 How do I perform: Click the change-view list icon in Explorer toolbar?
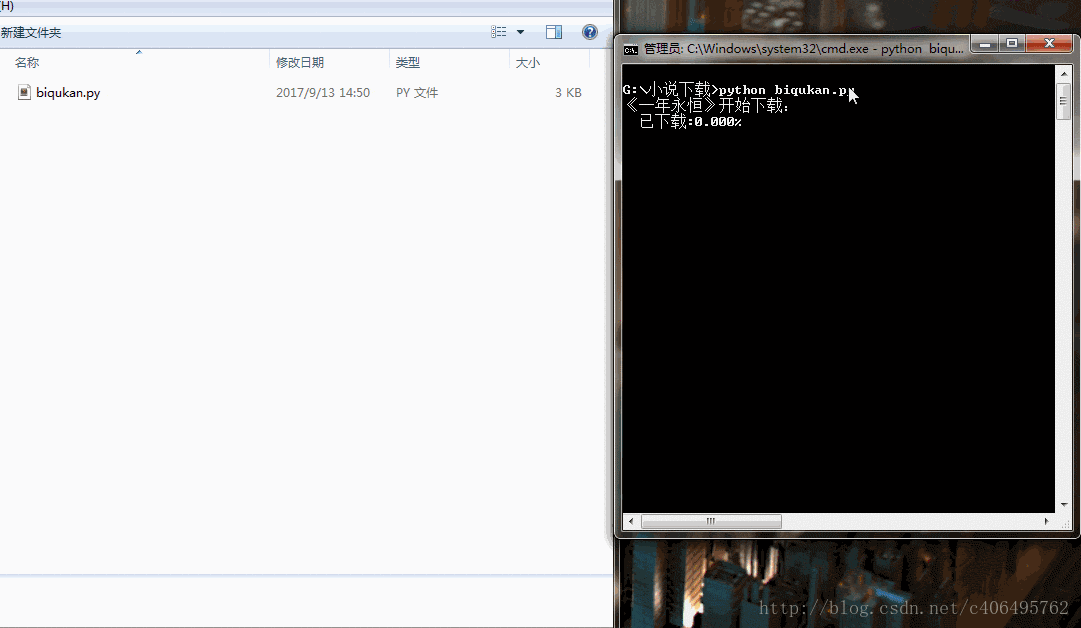(498, 31)
